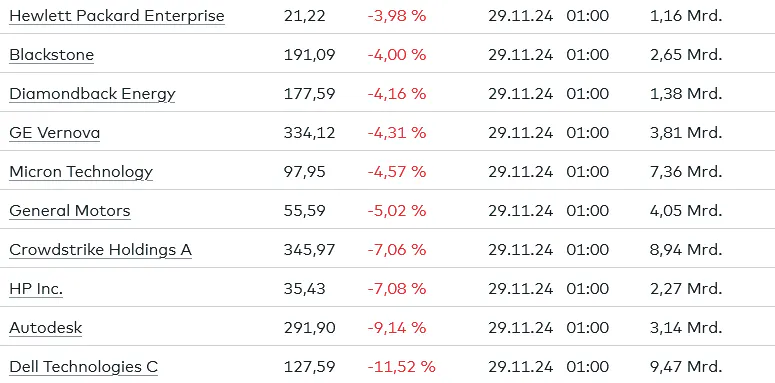The image size is (775, 383).
Task: Click GE Vernova's price 334,12
Action: click(309, 132)
